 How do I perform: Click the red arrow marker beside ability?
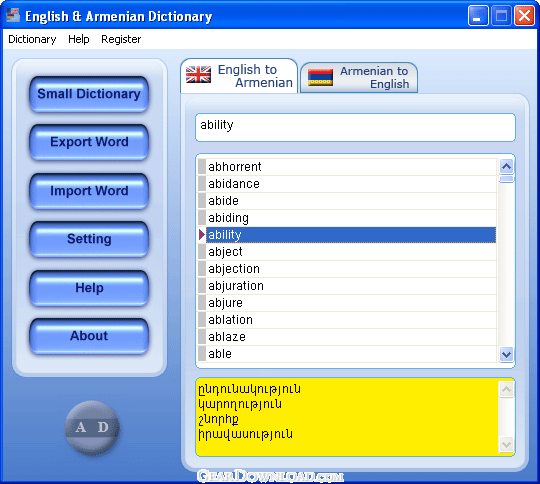(202, 235)
